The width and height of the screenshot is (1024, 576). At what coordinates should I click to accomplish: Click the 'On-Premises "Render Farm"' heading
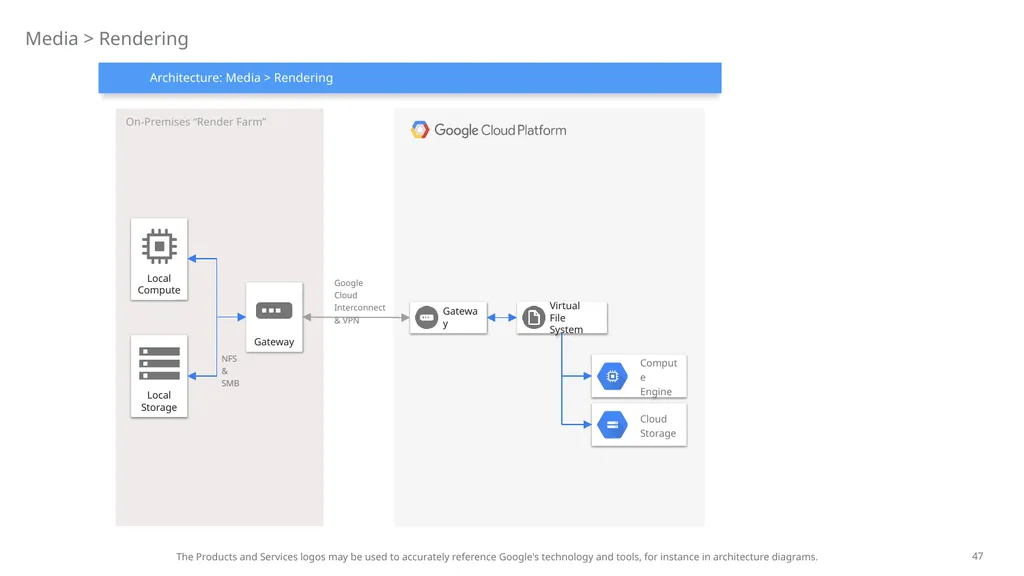[x=196, y=121]
